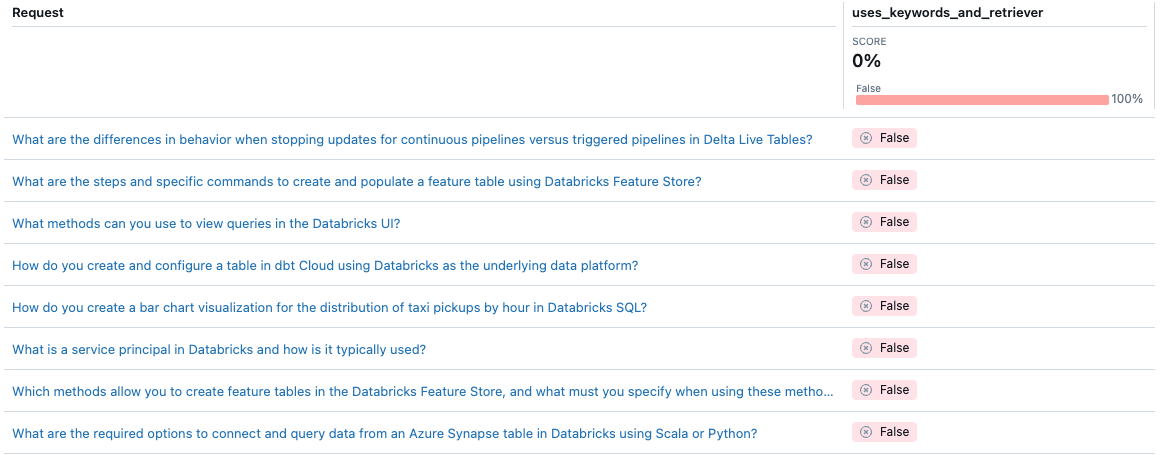Click the False icon in the taxi pickups row
This screenshot has height=455, width=1160.
pyautogui.click(x=866, y=306)
